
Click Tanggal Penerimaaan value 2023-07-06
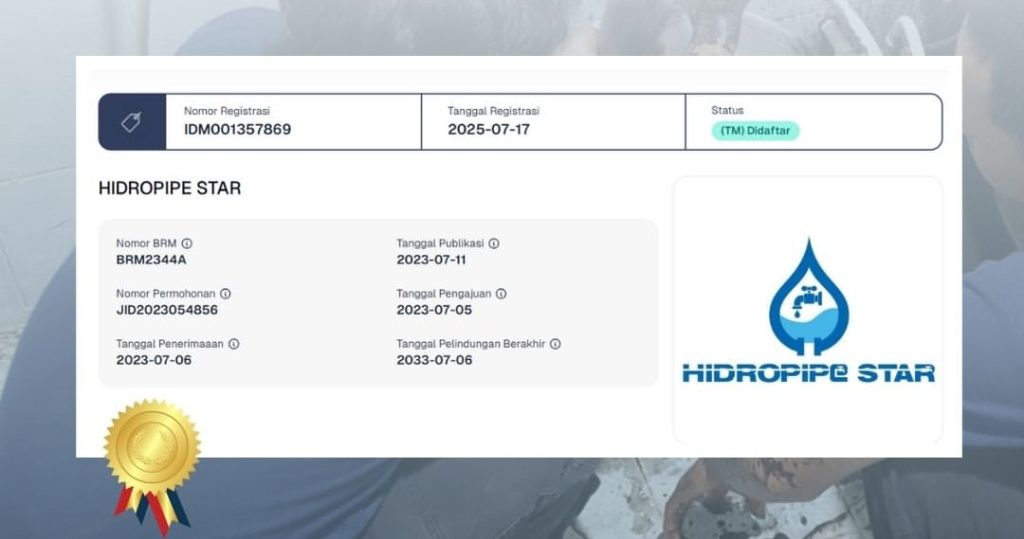click(154, 360)
